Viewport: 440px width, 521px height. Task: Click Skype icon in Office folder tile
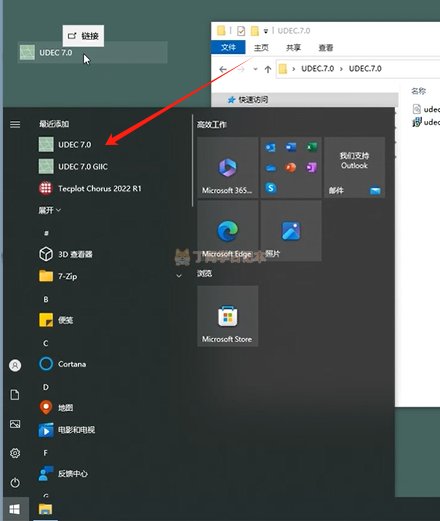pyautogui.click(x=271, y=188)
